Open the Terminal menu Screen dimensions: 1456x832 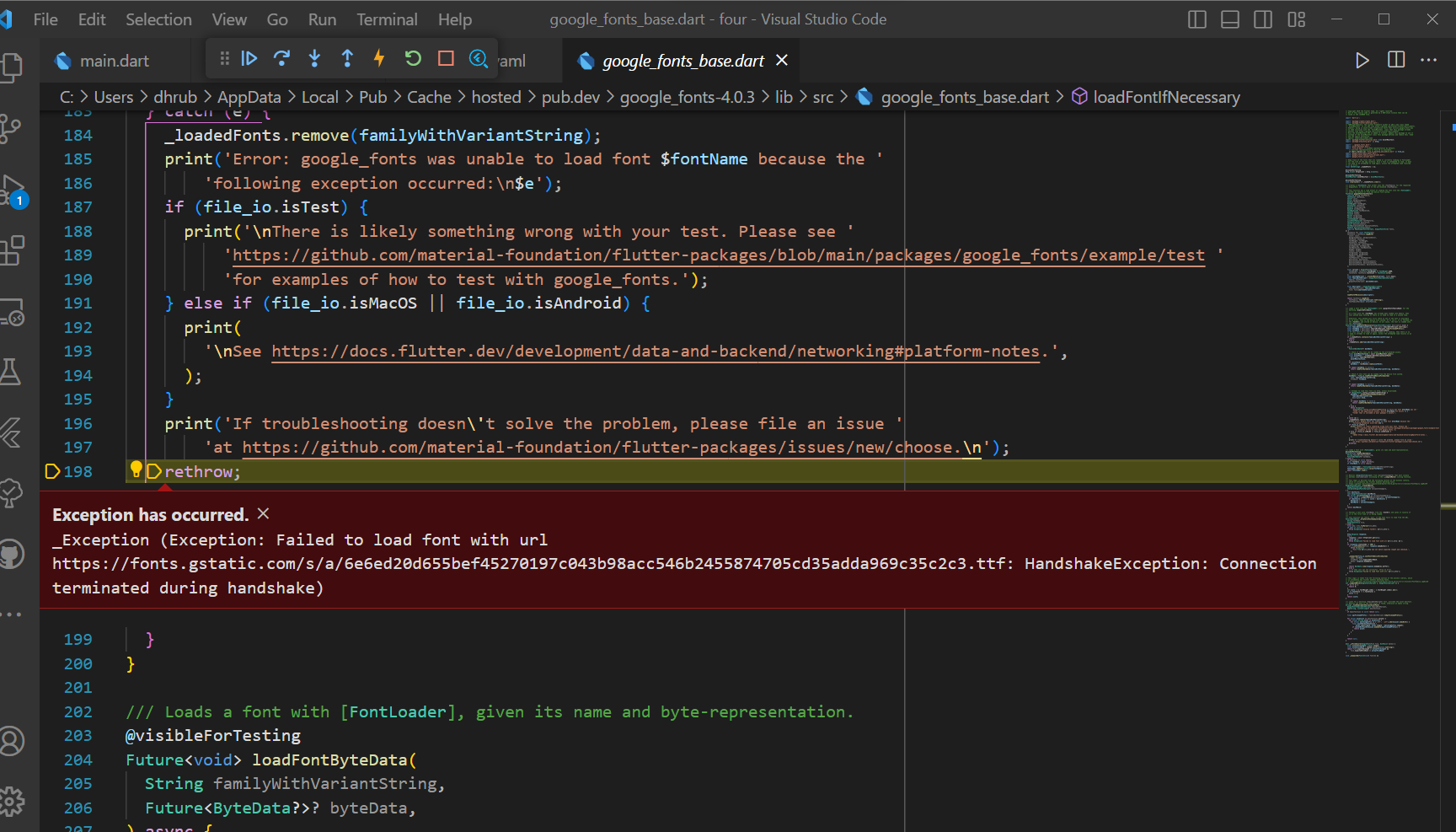tap(387, 19)
